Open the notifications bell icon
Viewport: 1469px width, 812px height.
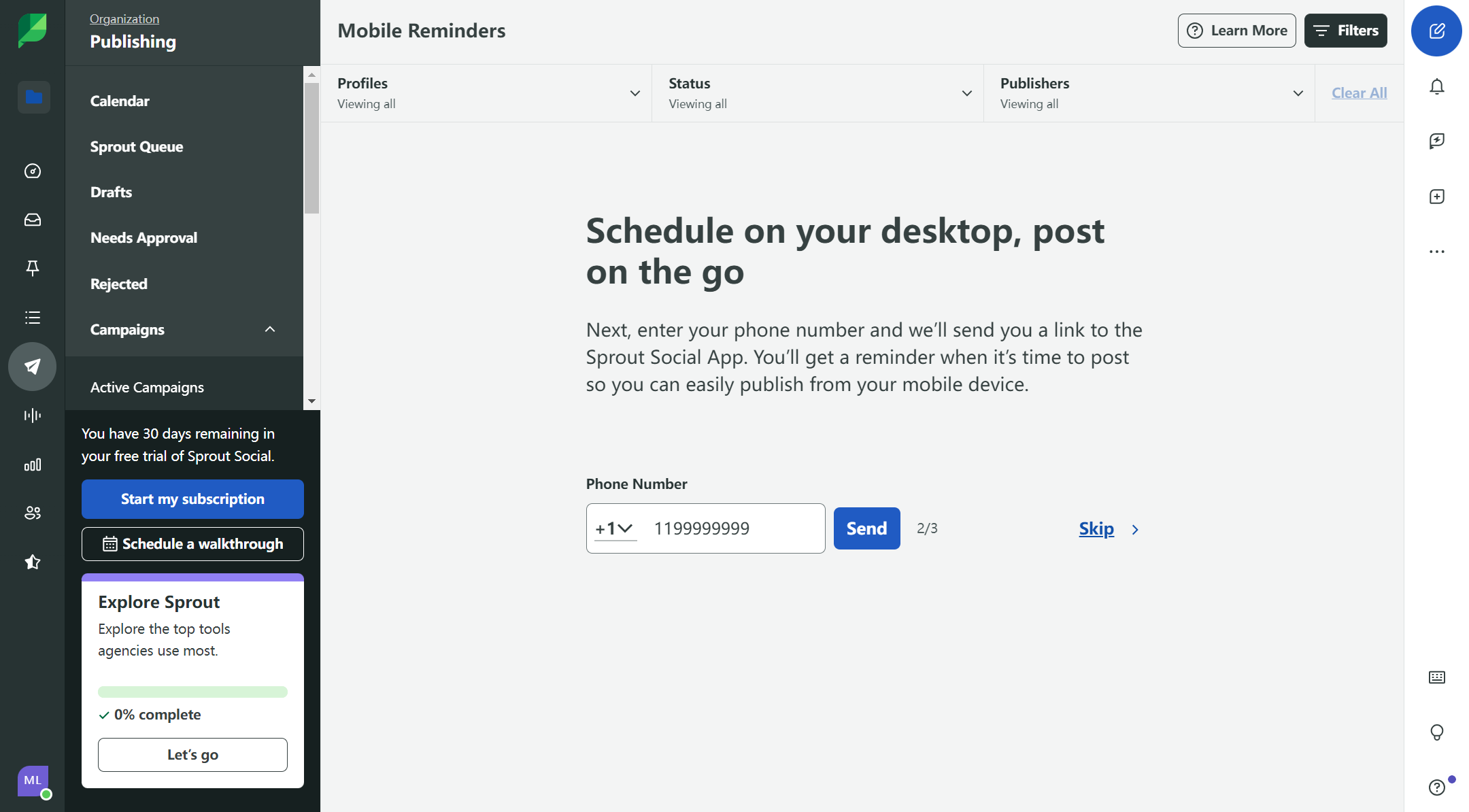click(1436, 86)
